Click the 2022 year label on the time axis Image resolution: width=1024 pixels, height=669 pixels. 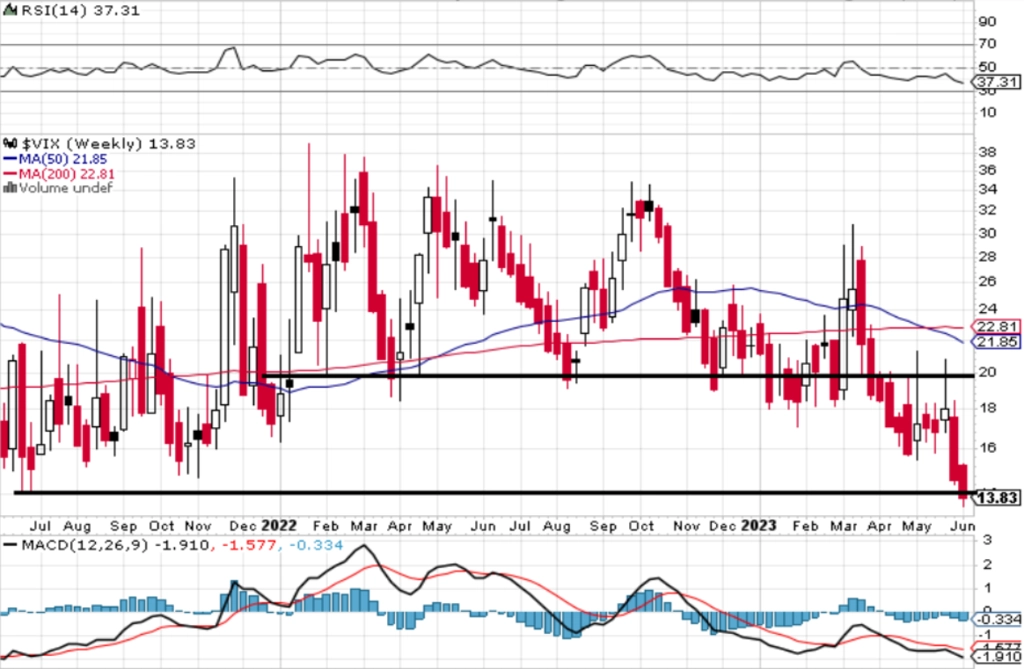279,525
